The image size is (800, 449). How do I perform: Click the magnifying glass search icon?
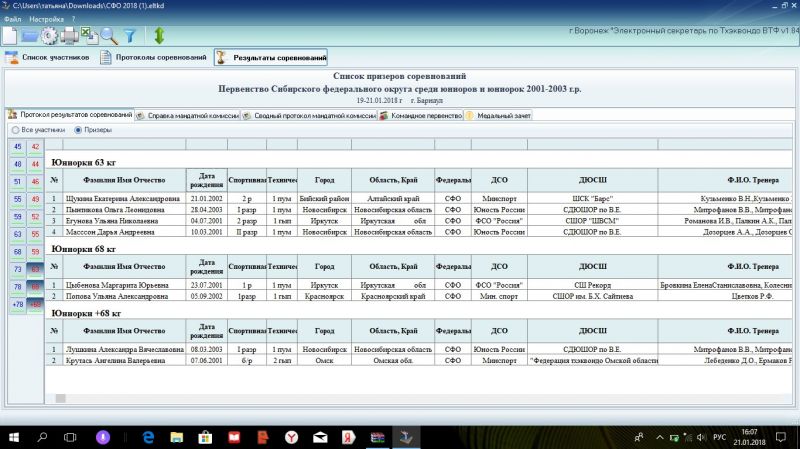108,36
